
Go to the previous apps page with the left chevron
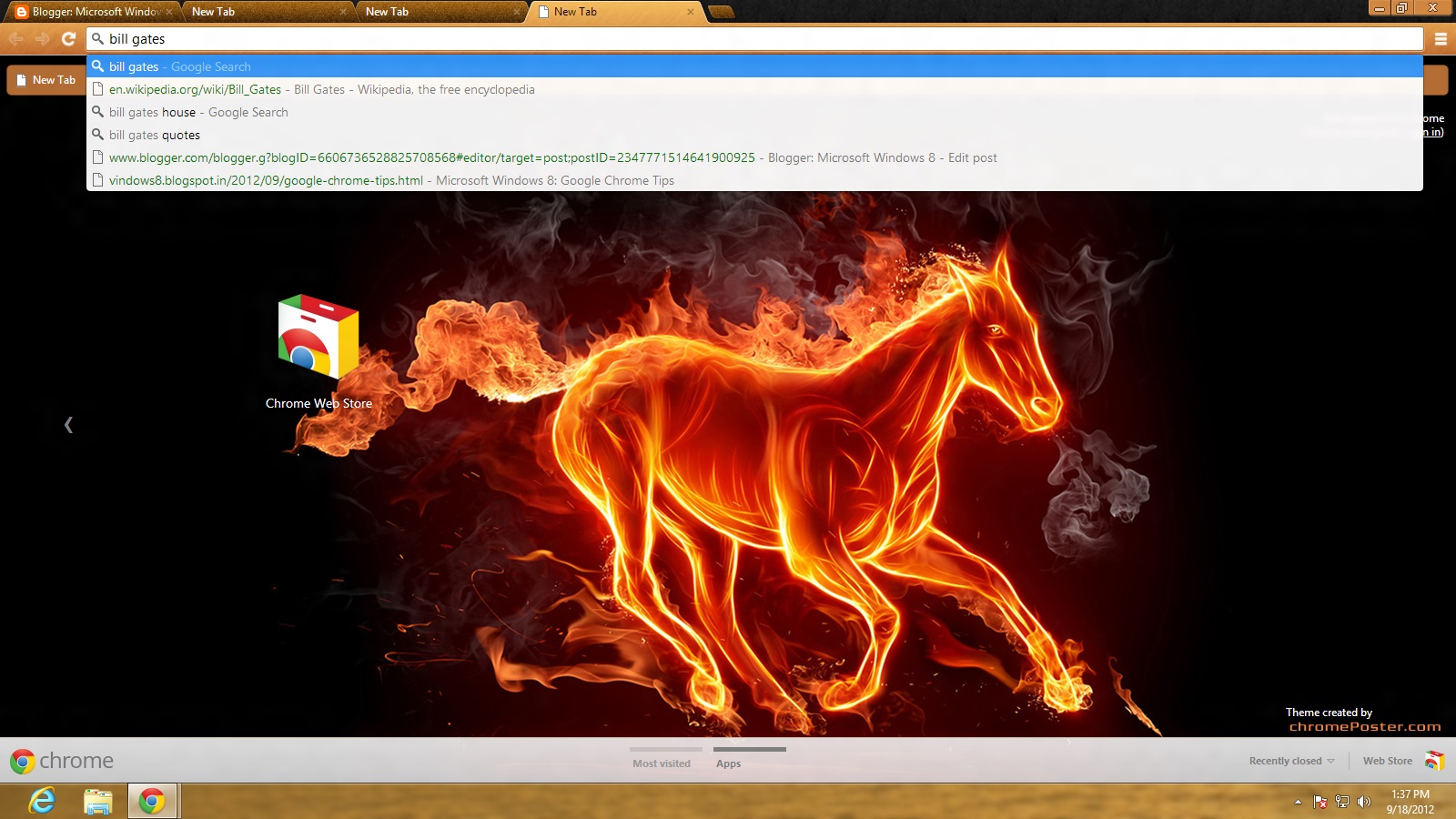[68, 424]
